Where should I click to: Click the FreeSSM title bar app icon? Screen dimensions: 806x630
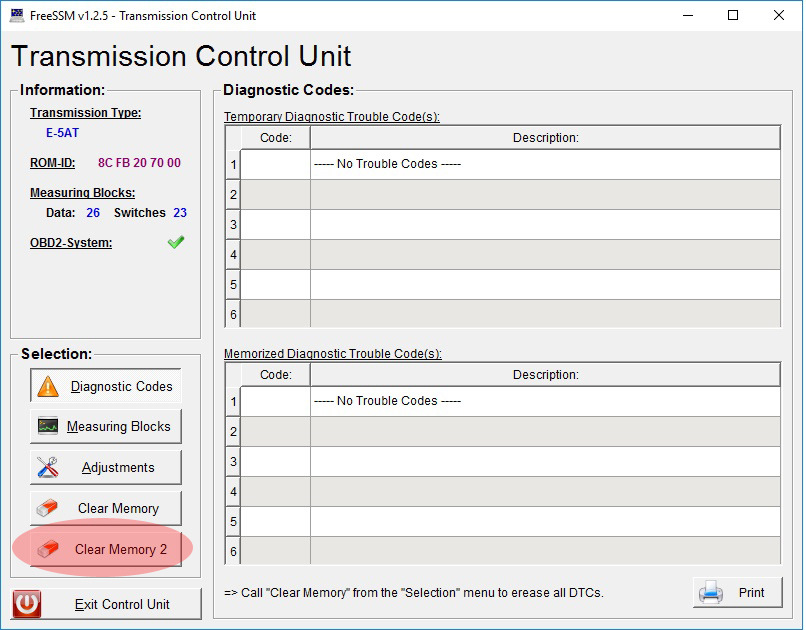[17, 15]
